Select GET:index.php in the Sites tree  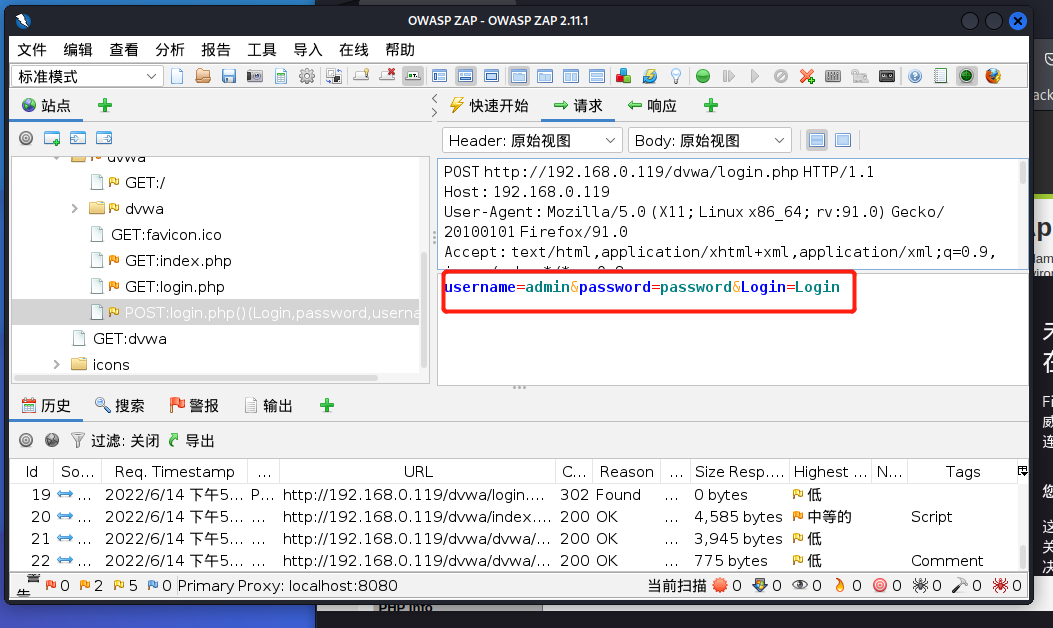pos(178,261)
